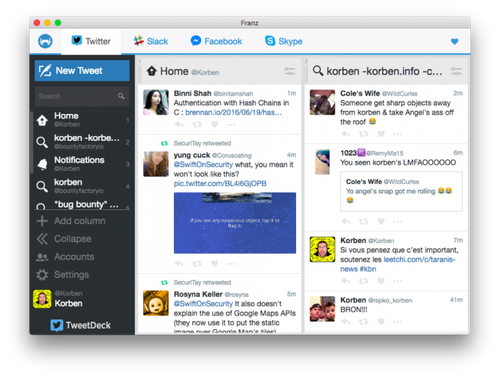Jump to the "bug bounty" sidebar column
The image size is (500, 377).
(82, 205)
